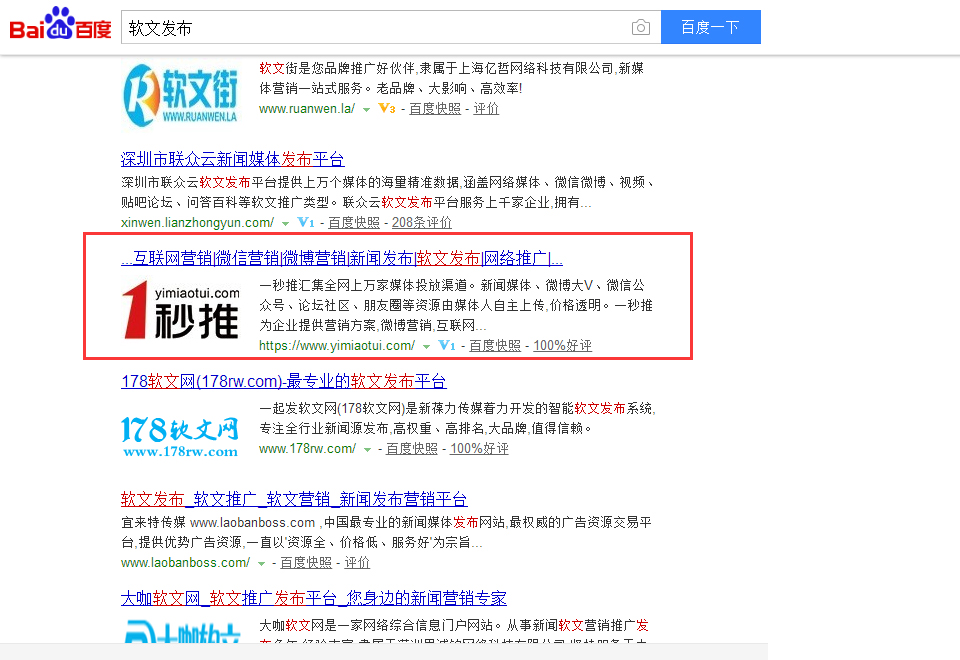
Task: Open 百度快照 for the ruanwen.la result
Action: pos(435,108)
